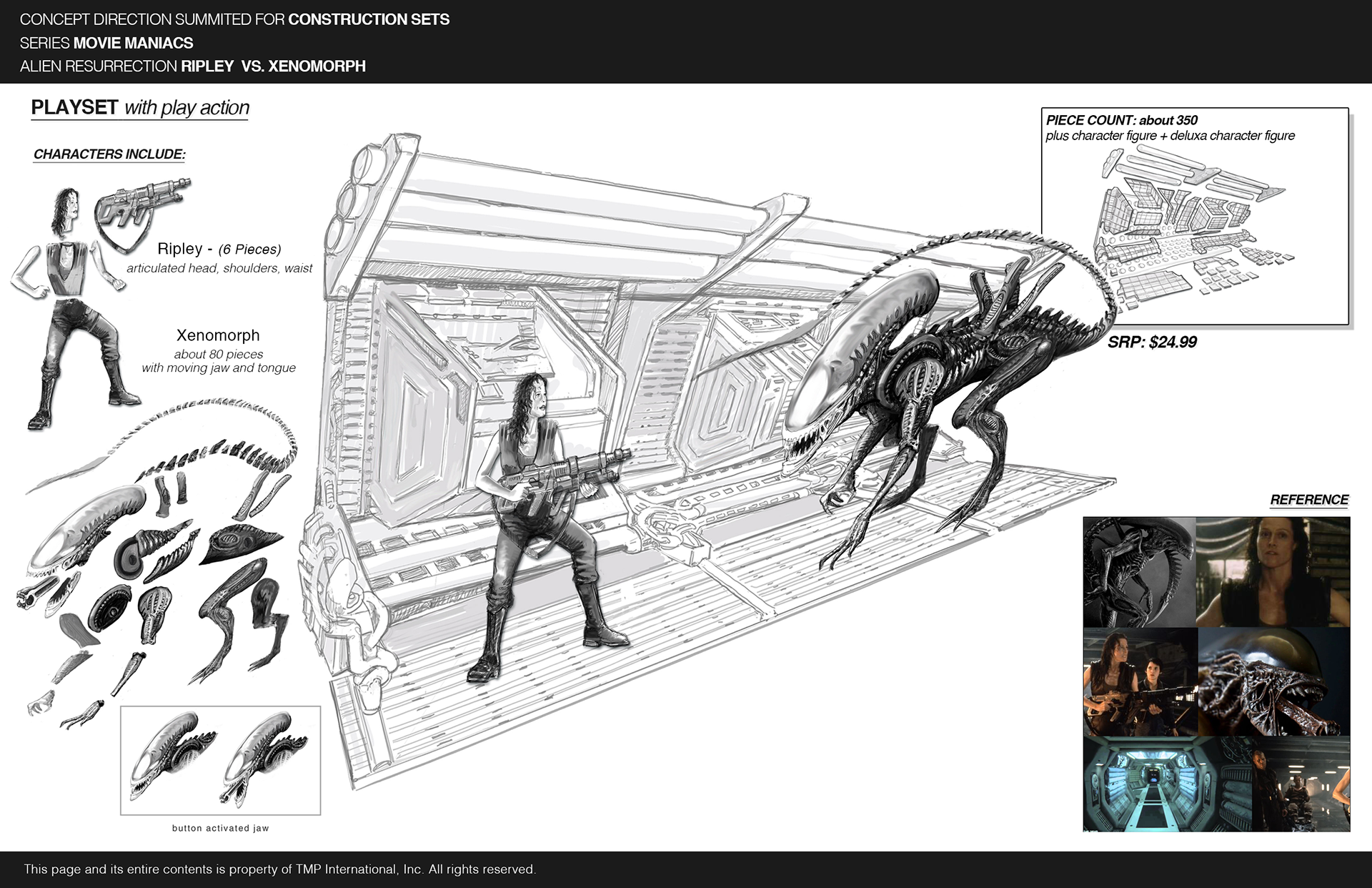Select the Ripley close-up reference photo

pyautogui.click(x=1273, y=572)
